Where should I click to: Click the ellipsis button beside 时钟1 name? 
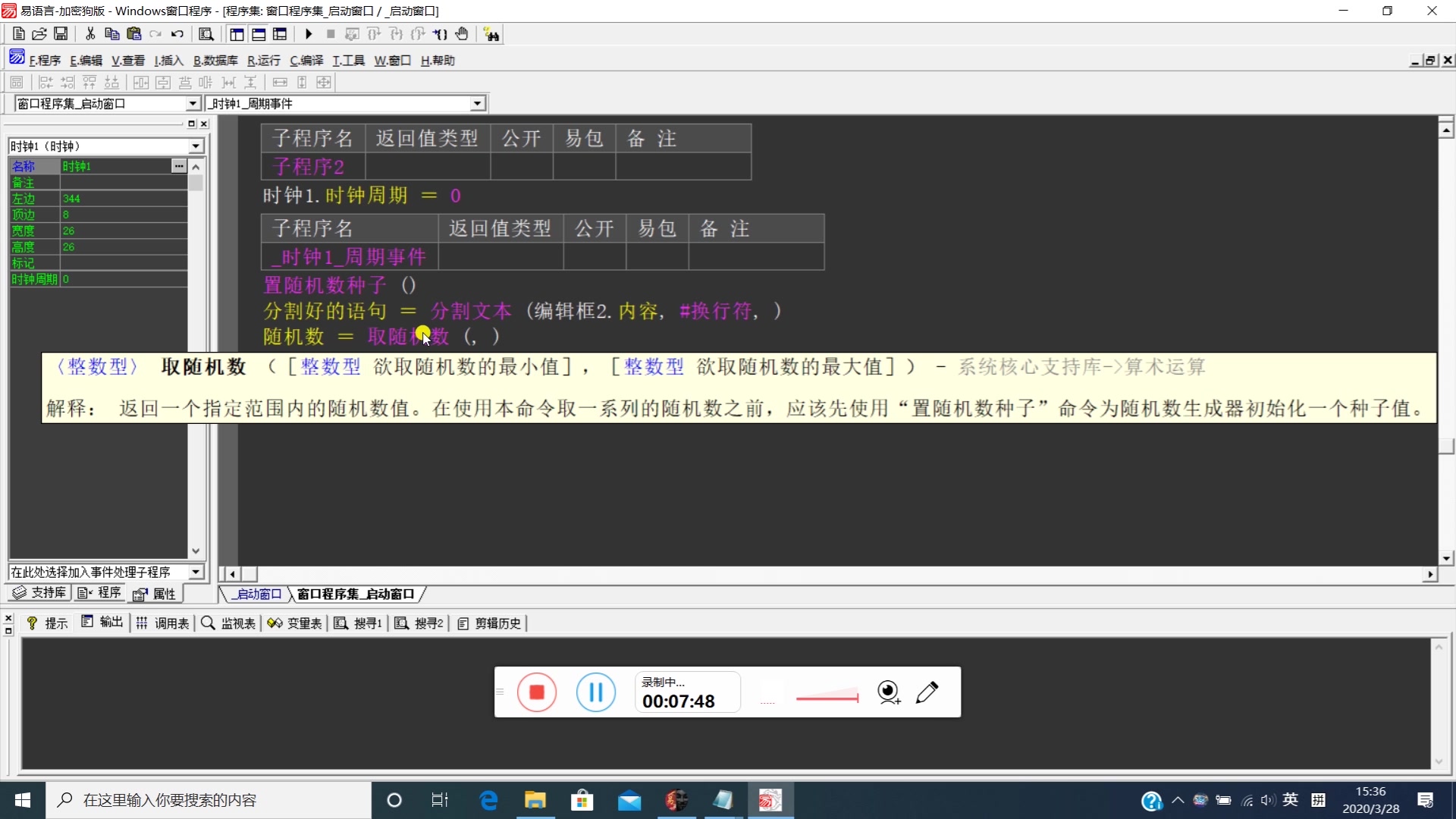pyautogui.click(x=179, y=166)
